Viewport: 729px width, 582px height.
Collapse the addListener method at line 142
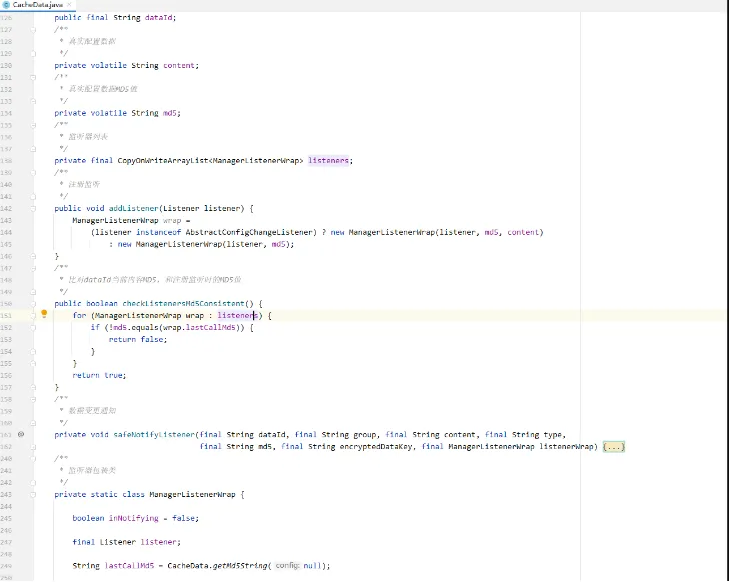tap(33, 209)
